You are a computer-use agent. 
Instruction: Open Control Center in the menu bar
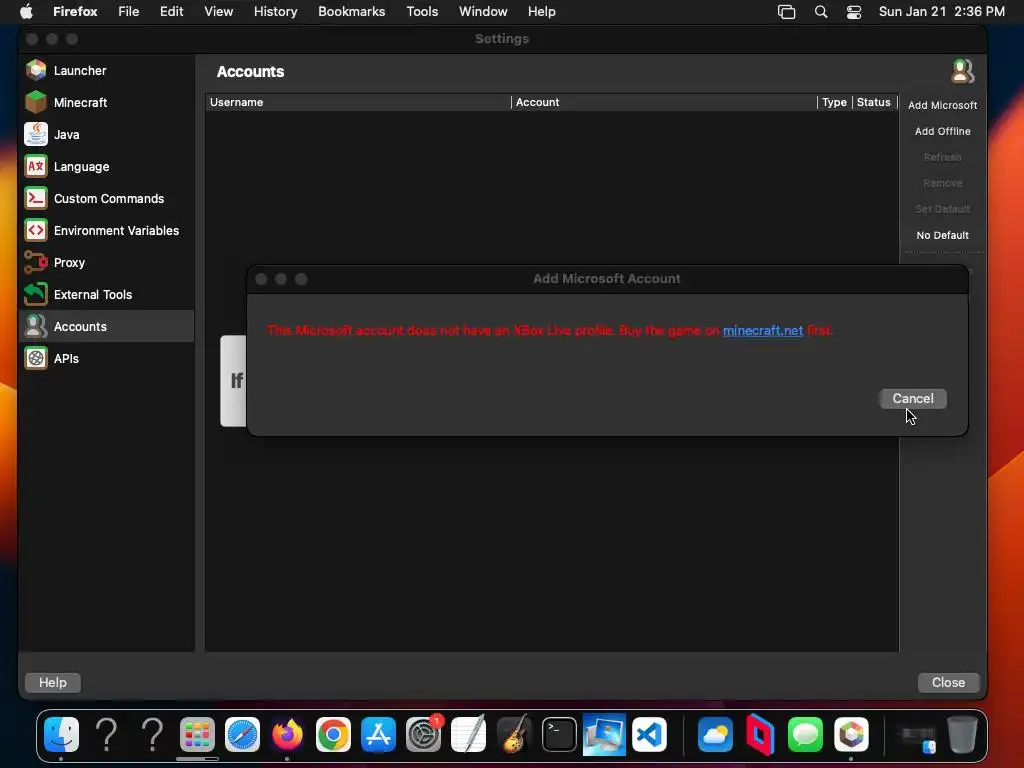coord(854,12)
